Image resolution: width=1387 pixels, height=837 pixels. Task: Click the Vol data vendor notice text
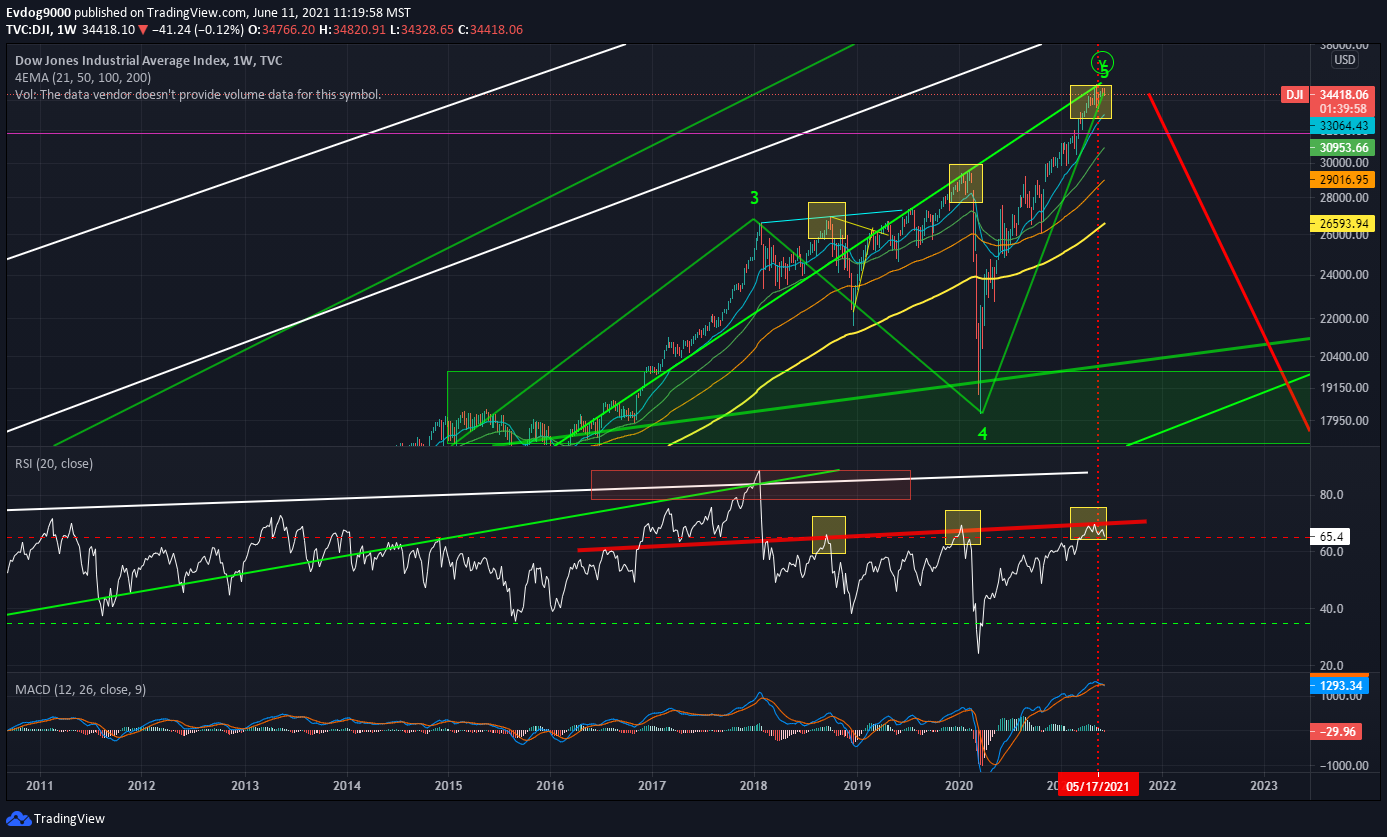(x=198, y=95)
